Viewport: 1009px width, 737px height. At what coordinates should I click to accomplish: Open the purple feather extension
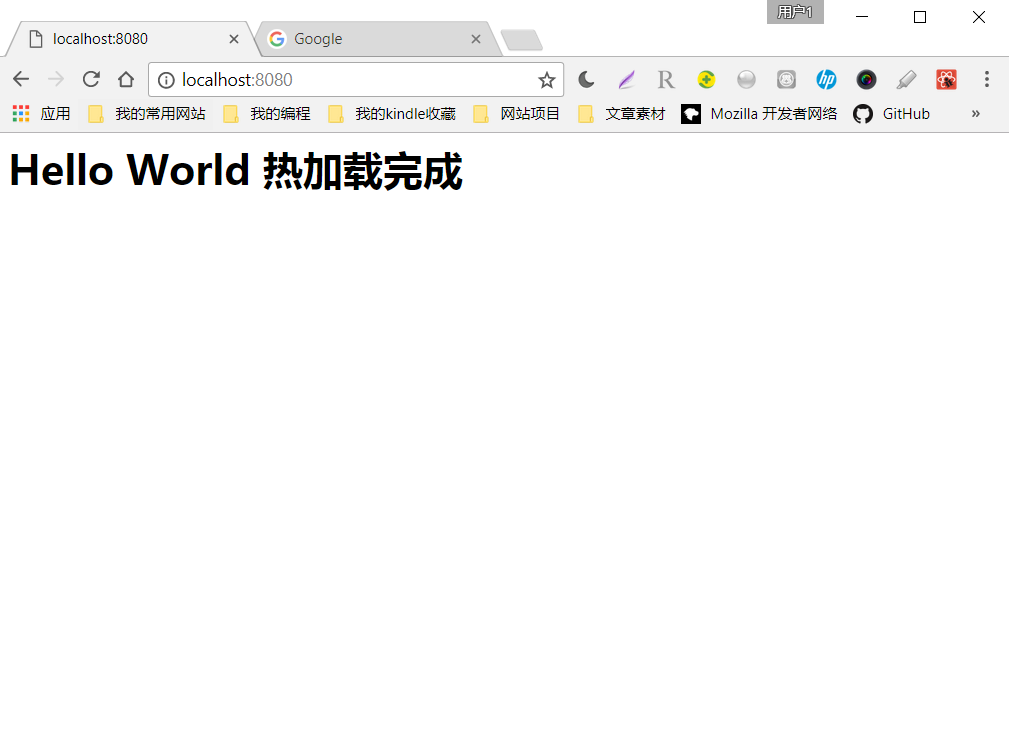(x=626, y=79)
